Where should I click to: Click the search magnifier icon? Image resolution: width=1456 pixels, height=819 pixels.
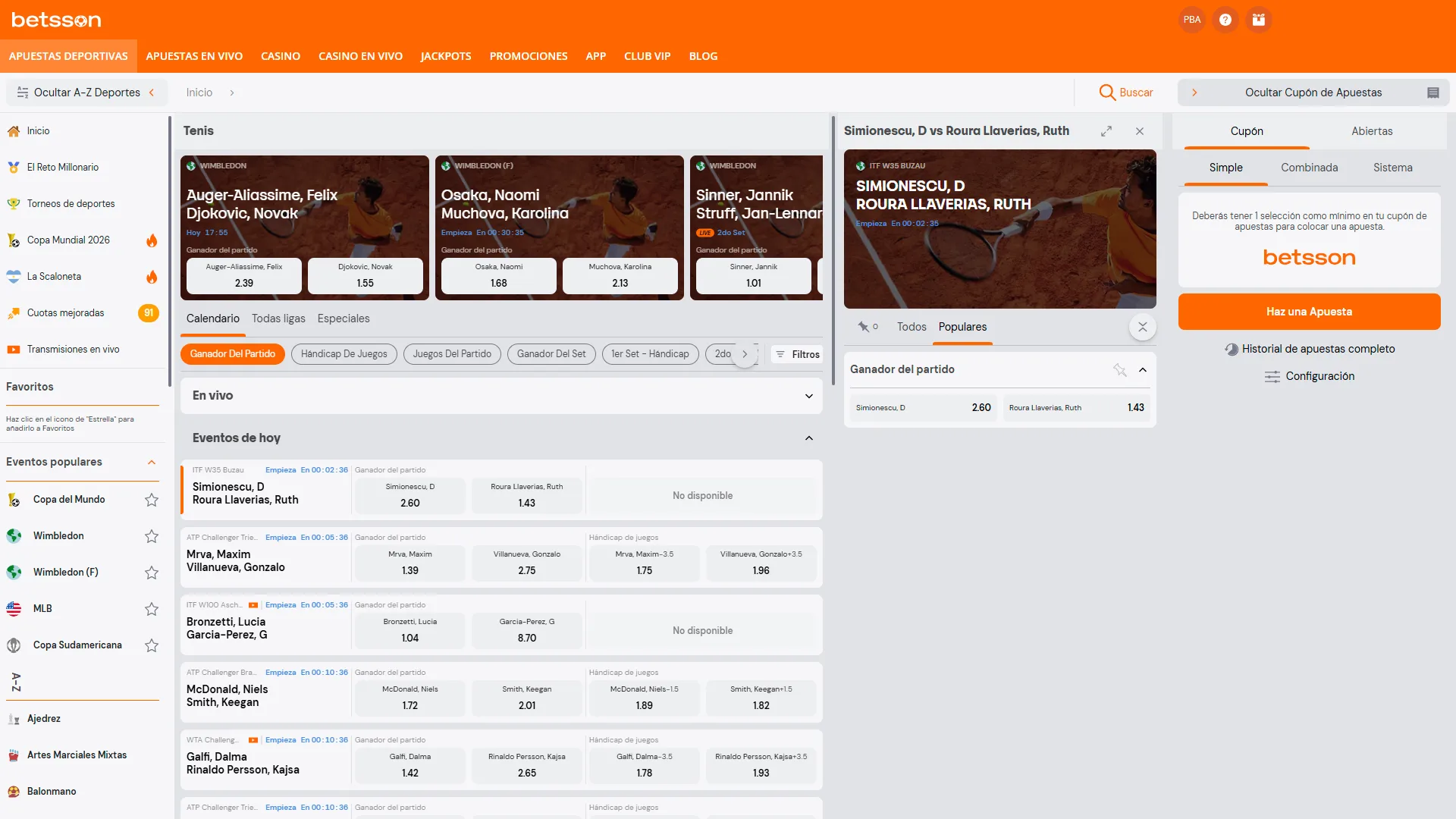pyautogui.click(x=1107, y=93)
